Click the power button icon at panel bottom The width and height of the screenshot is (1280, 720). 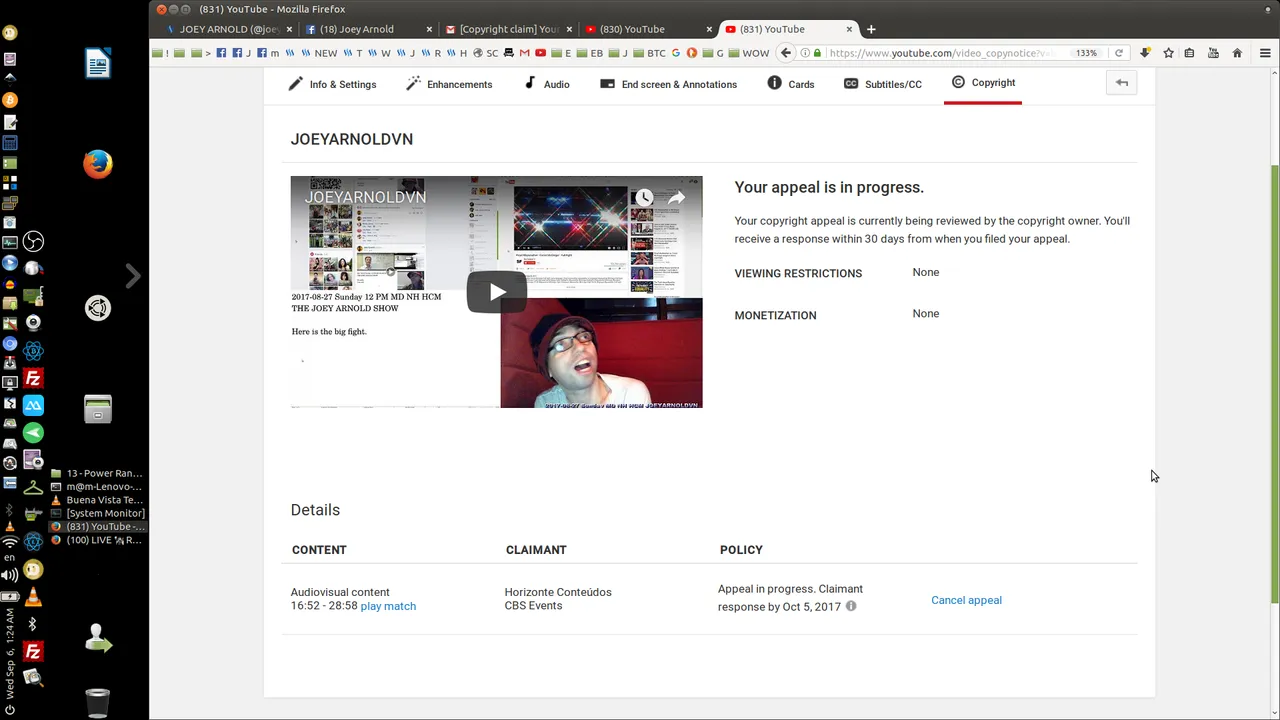tap(10, 709)
